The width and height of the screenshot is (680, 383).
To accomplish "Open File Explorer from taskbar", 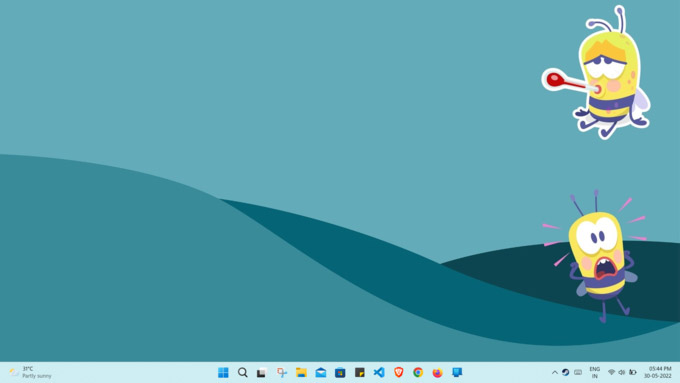I will click(x=301, y=372).
